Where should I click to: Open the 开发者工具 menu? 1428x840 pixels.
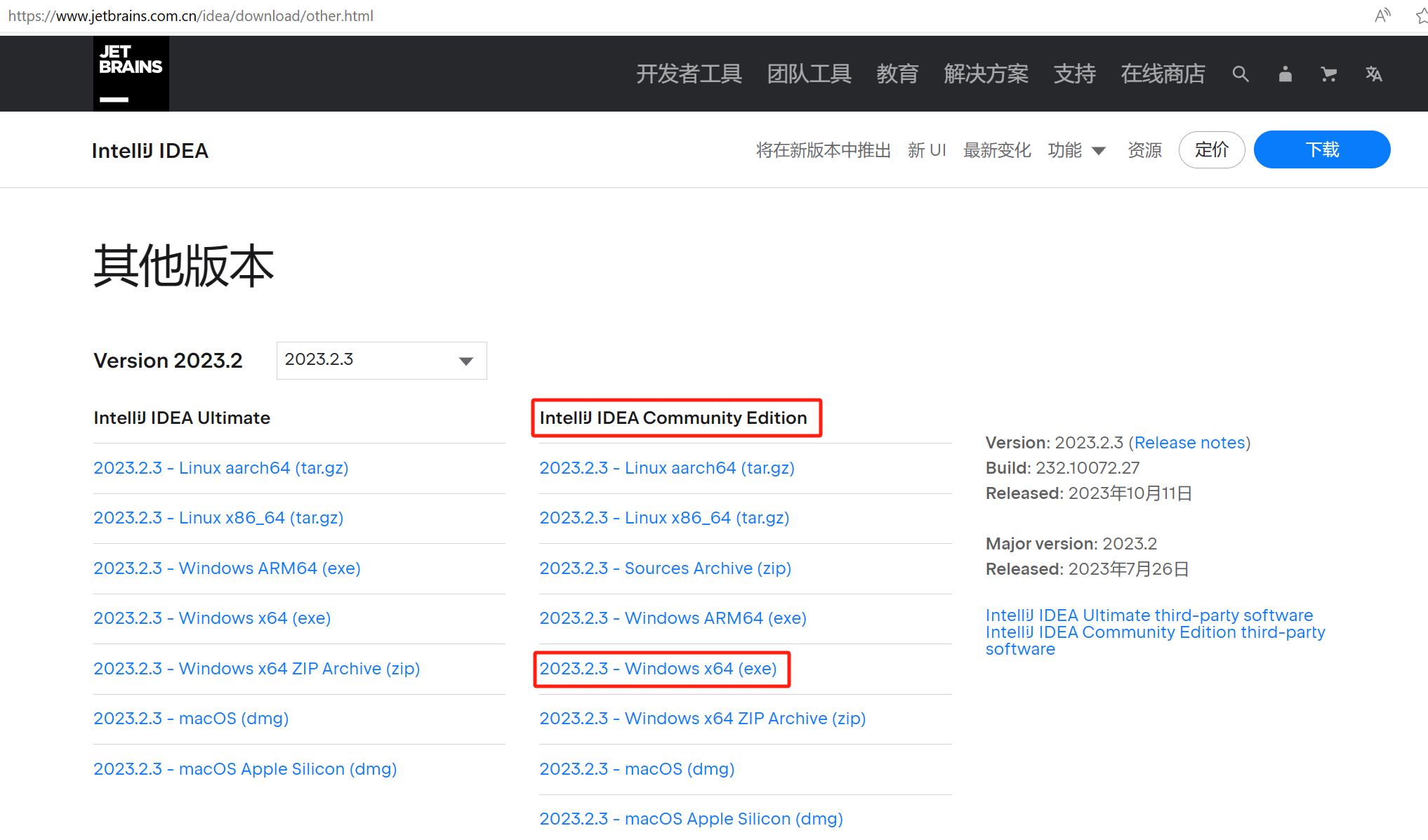(688, 74)
